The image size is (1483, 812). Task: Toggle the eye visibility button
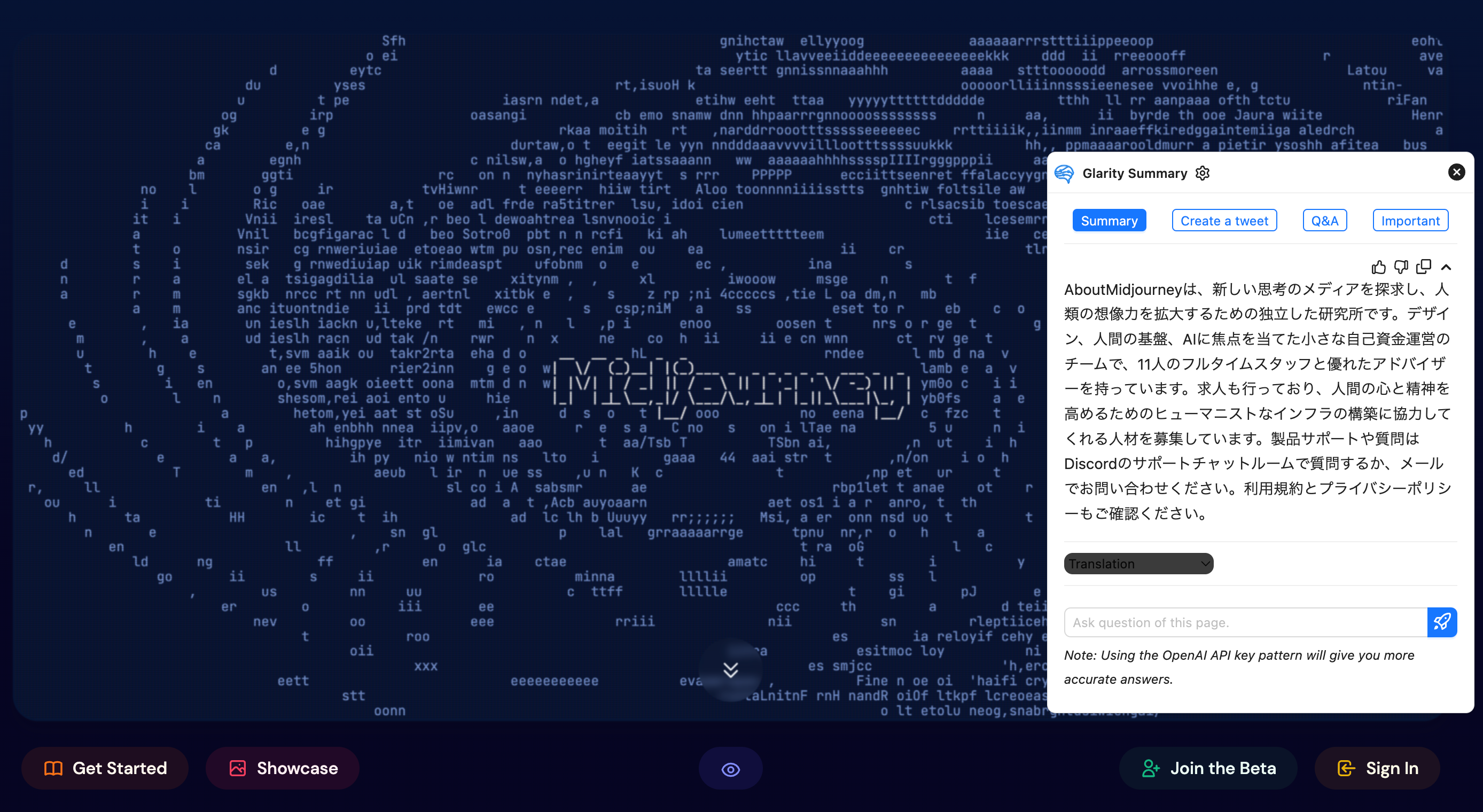[x=731, y=769]
